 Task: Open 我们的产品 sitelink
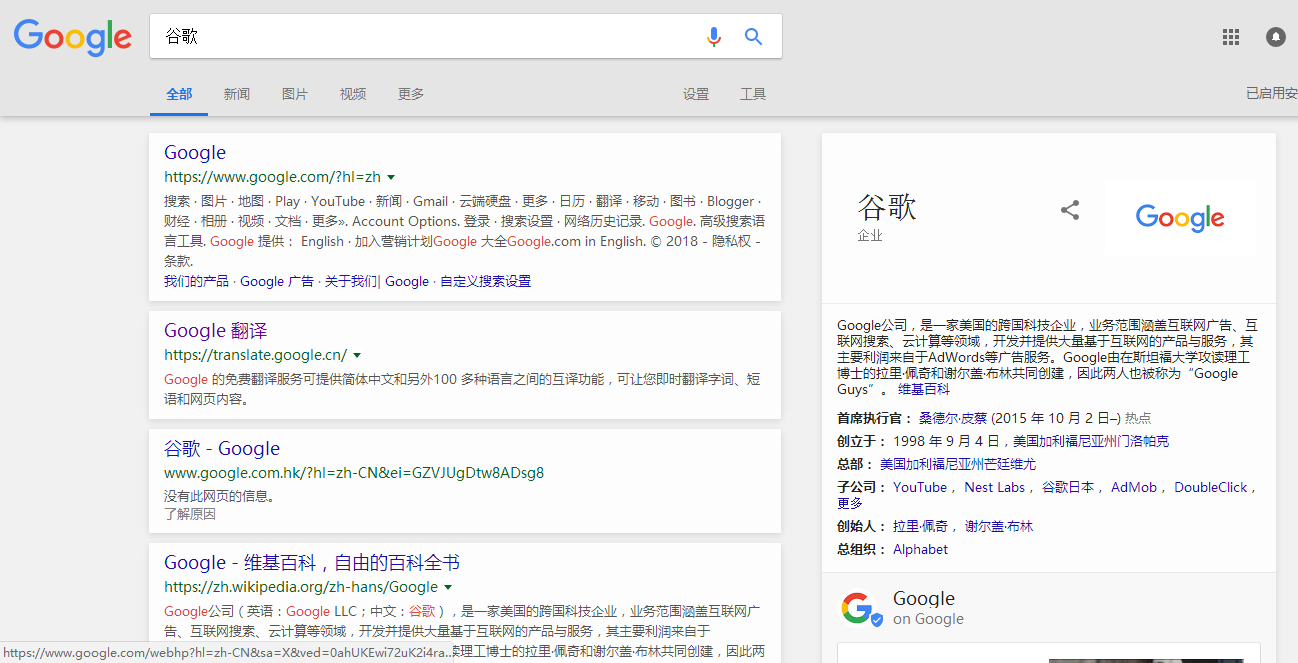point(196,281)
